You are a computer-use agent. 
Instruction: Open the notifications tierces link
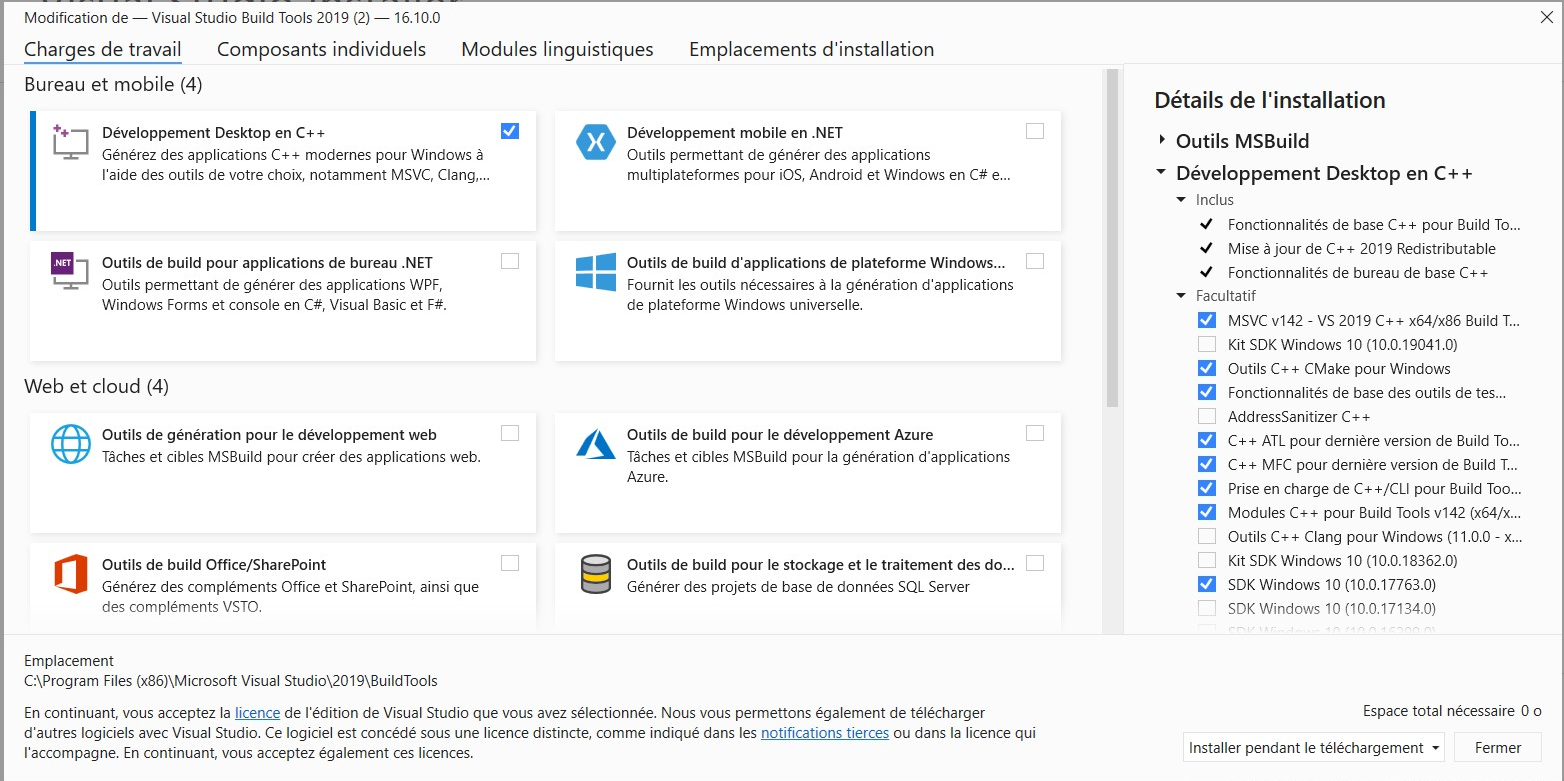point(825,733)
